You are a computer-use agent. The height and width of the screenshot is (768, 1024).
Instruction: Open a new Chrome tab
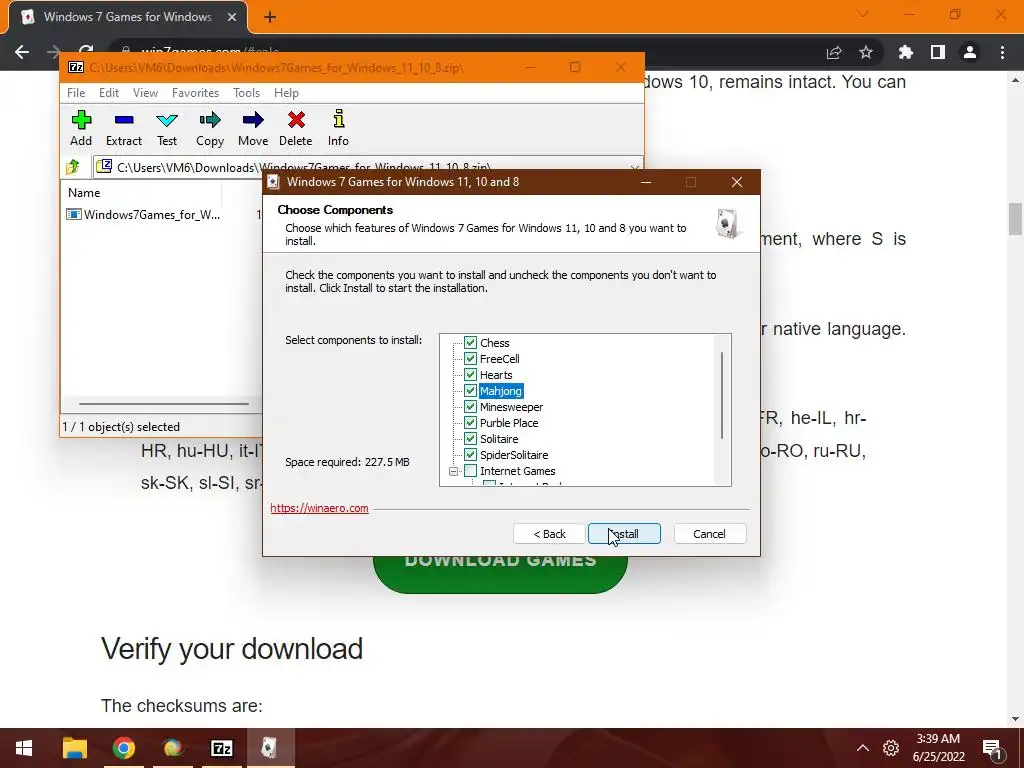[x=270, y=18]
